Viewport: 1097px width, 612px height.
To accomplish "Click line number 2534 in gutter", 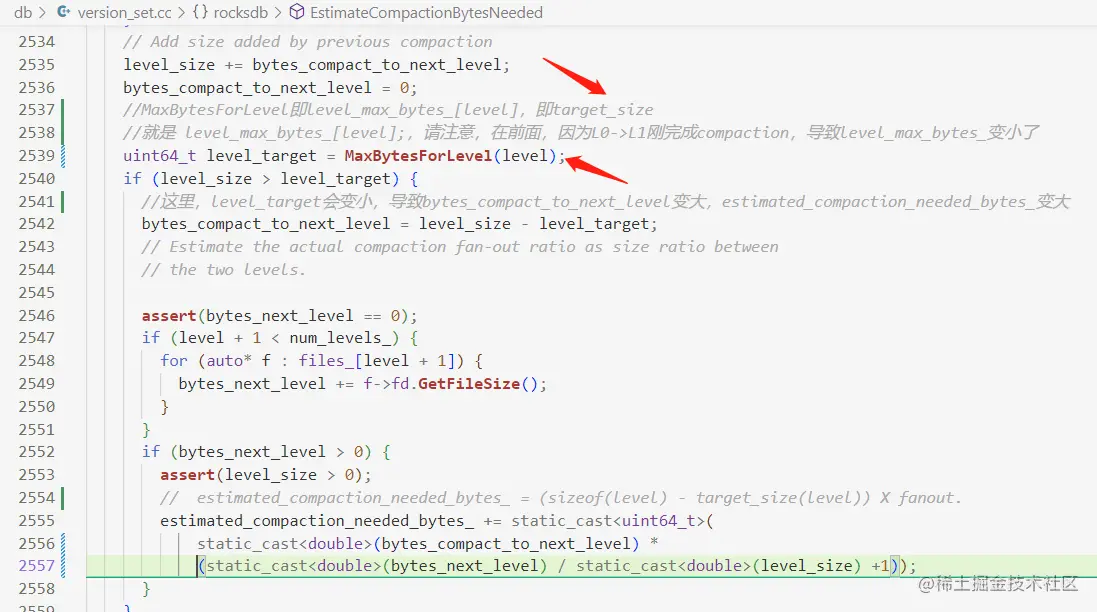I will (x=36, y=42).
